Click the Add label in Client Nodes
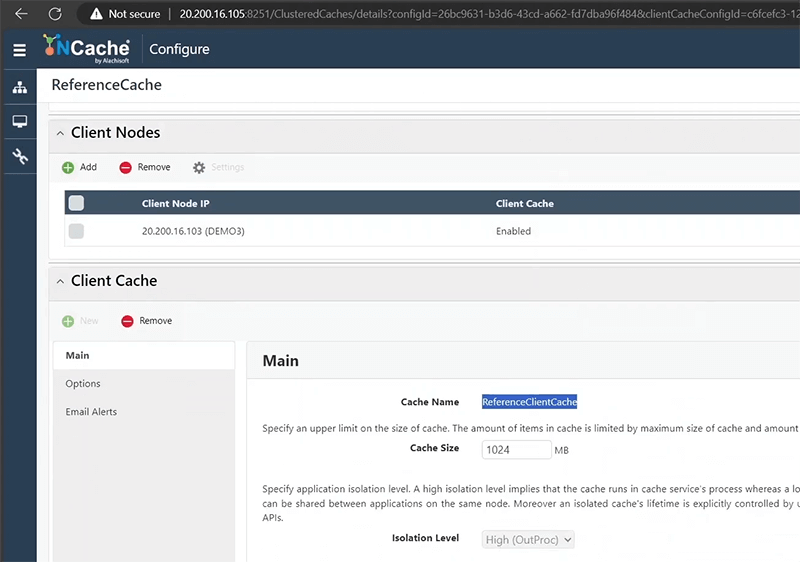 click(88, 167)
